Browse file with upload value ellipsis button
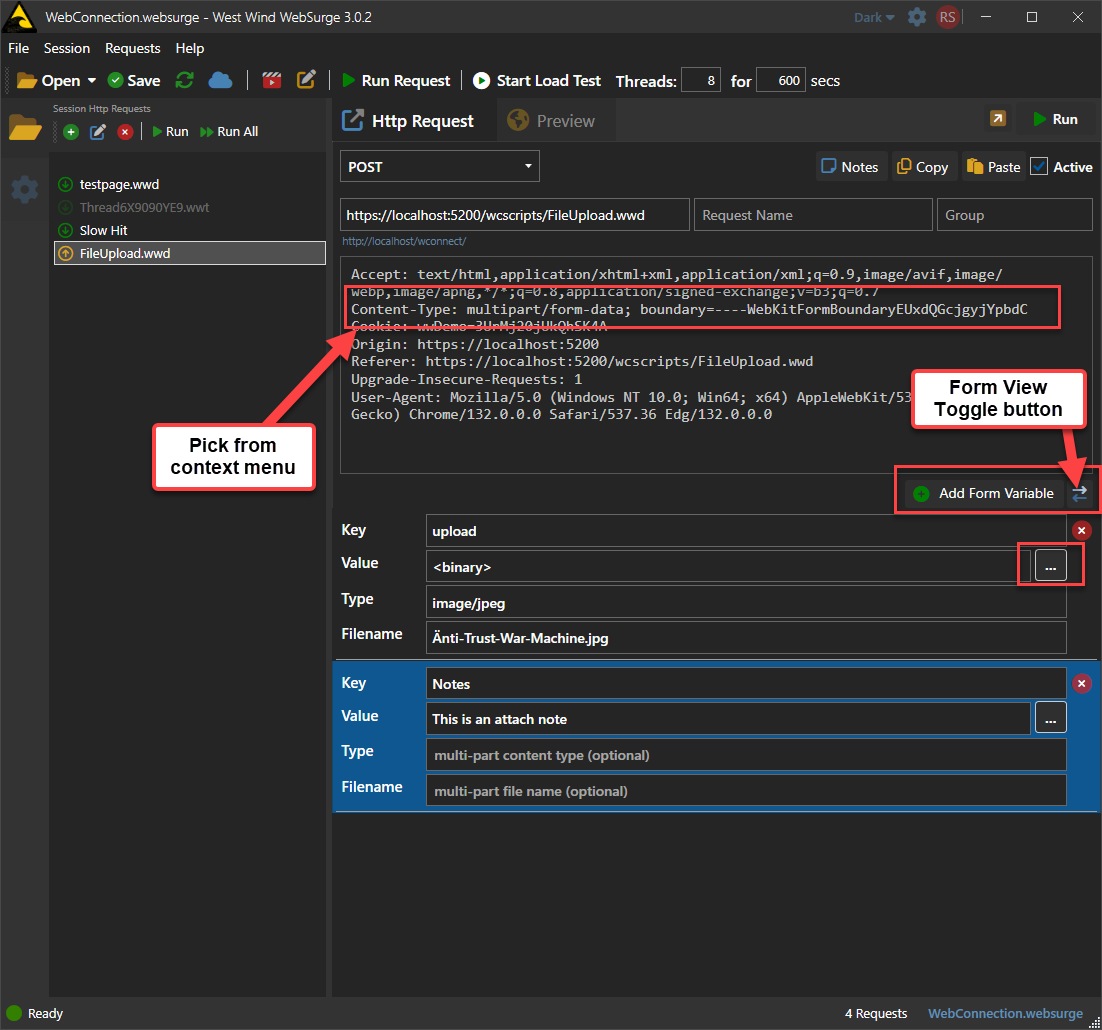The height and width of the screenshot is (1030, 1102). (1050, 566)
